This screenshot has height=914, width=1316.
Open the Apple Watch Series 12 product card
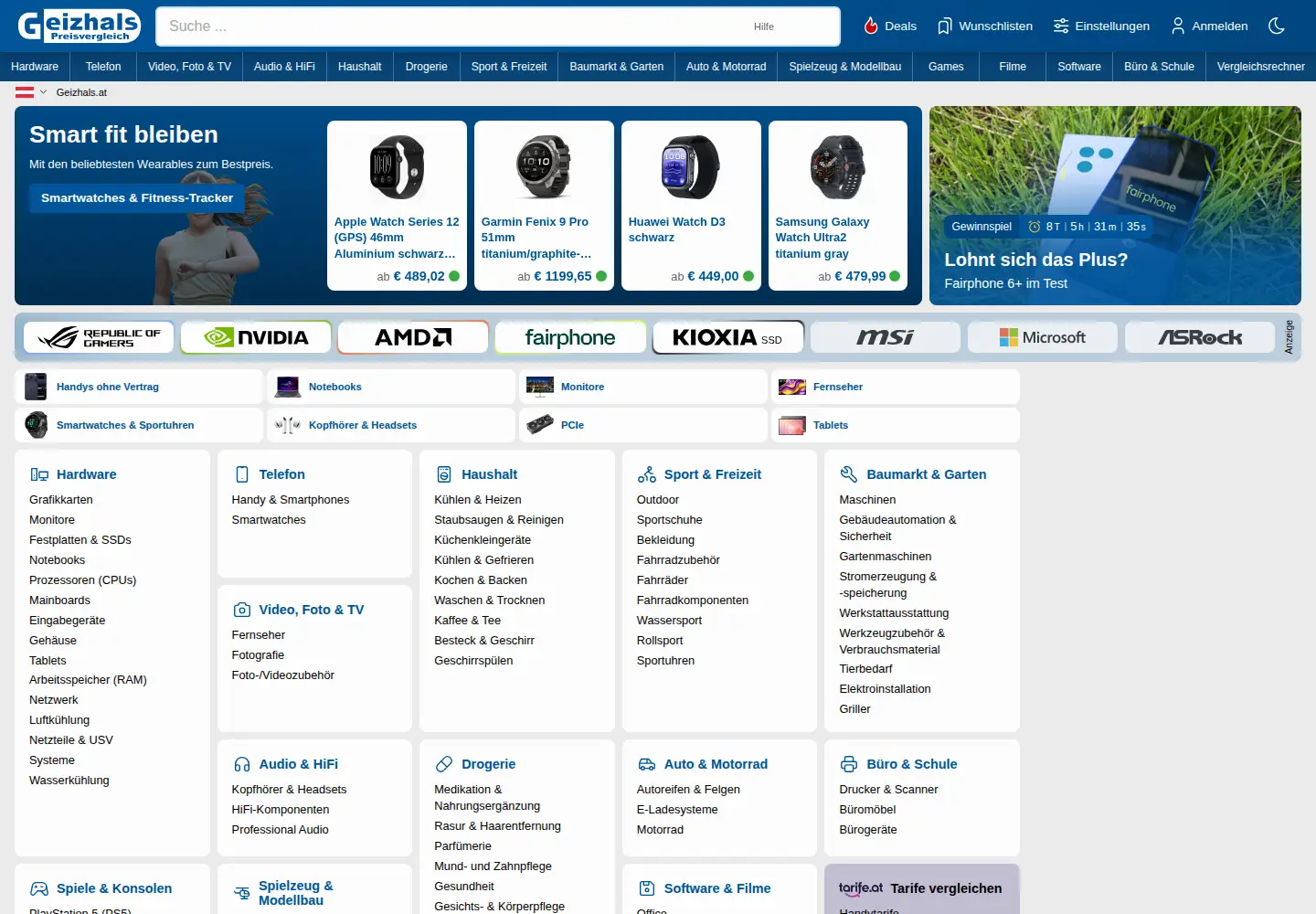click(397, 206)
